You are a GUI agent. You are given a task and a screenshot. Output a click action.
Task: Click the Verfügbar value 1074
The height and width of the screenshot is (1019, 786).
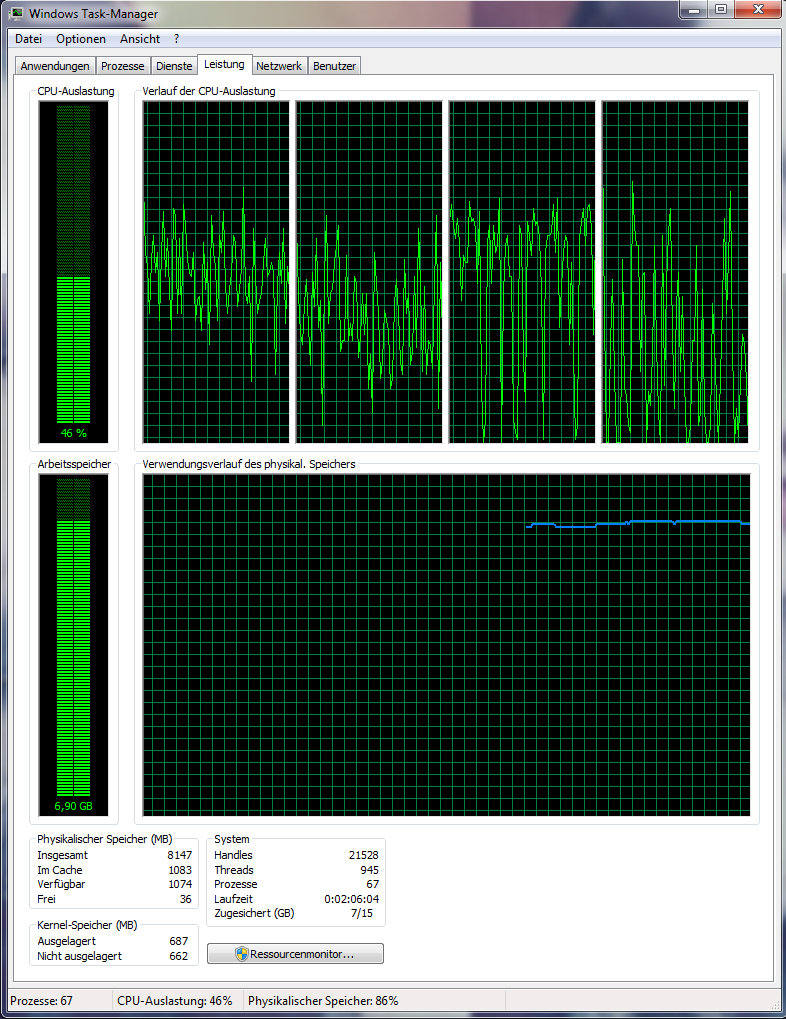180,884
